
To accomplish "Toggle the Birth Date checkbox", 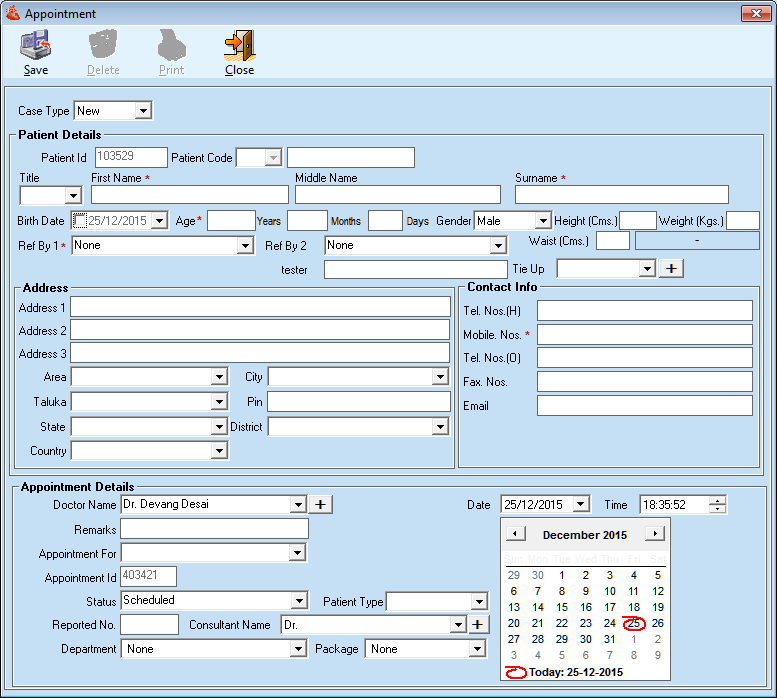I will point(80,221).
